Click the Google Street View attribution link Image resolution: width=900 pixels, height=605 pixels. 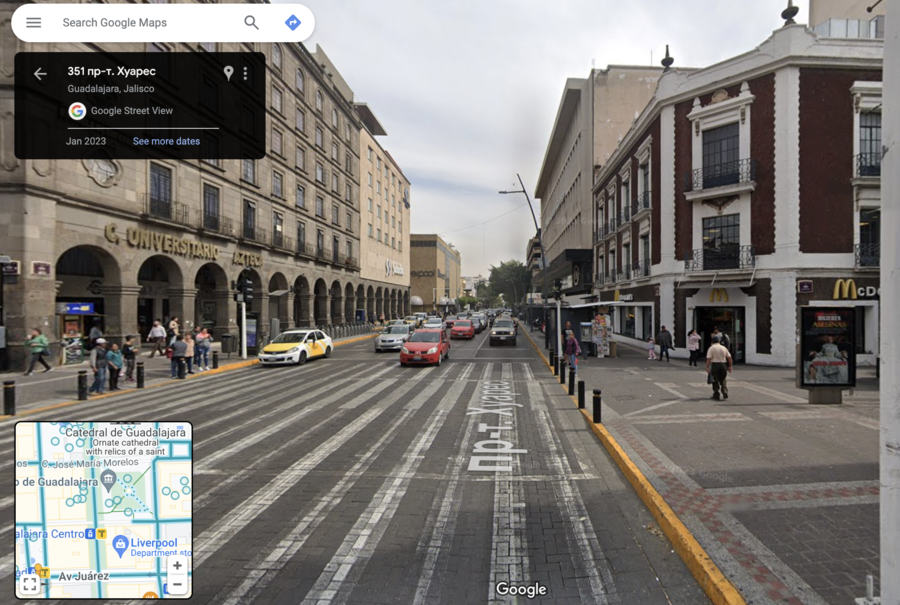pos(131,111)
